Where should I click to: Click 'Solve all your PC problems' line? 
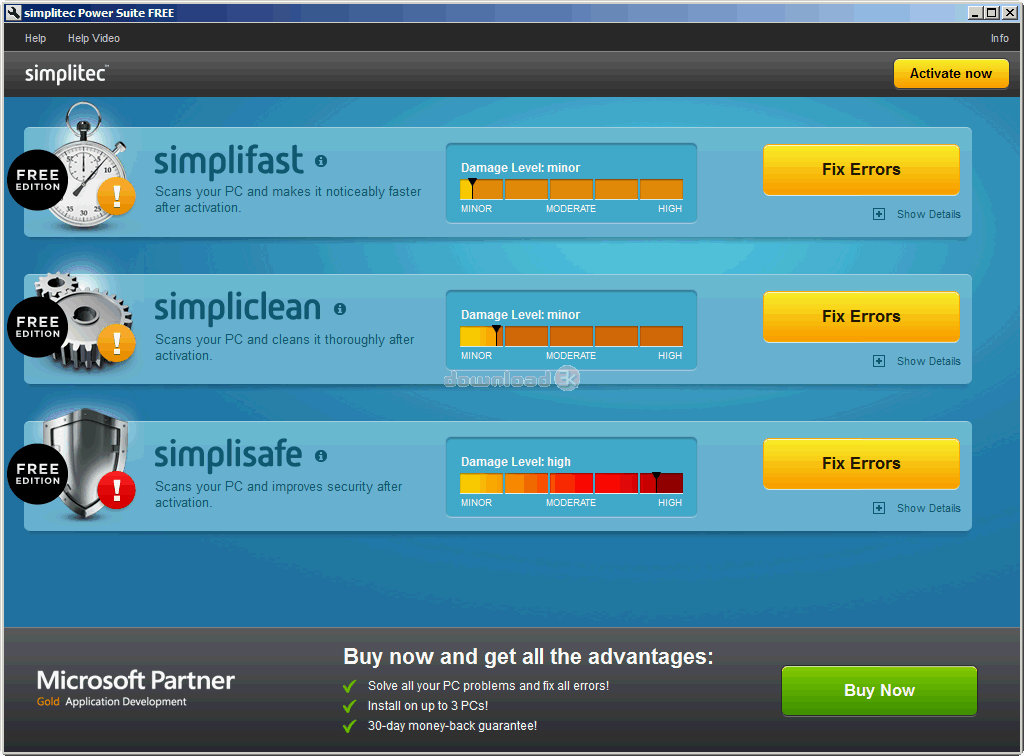tap(488, 685)
